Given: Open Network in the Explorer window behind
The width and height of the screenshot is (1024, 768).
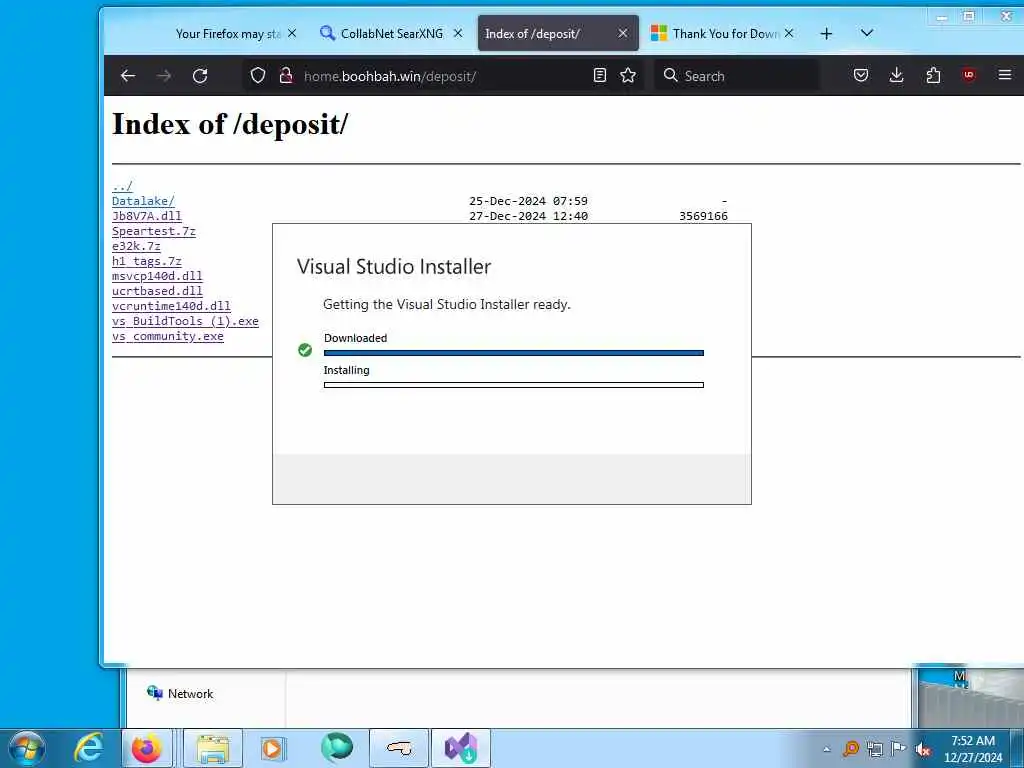Looking at the screenshot, I should tap(180, 694).
